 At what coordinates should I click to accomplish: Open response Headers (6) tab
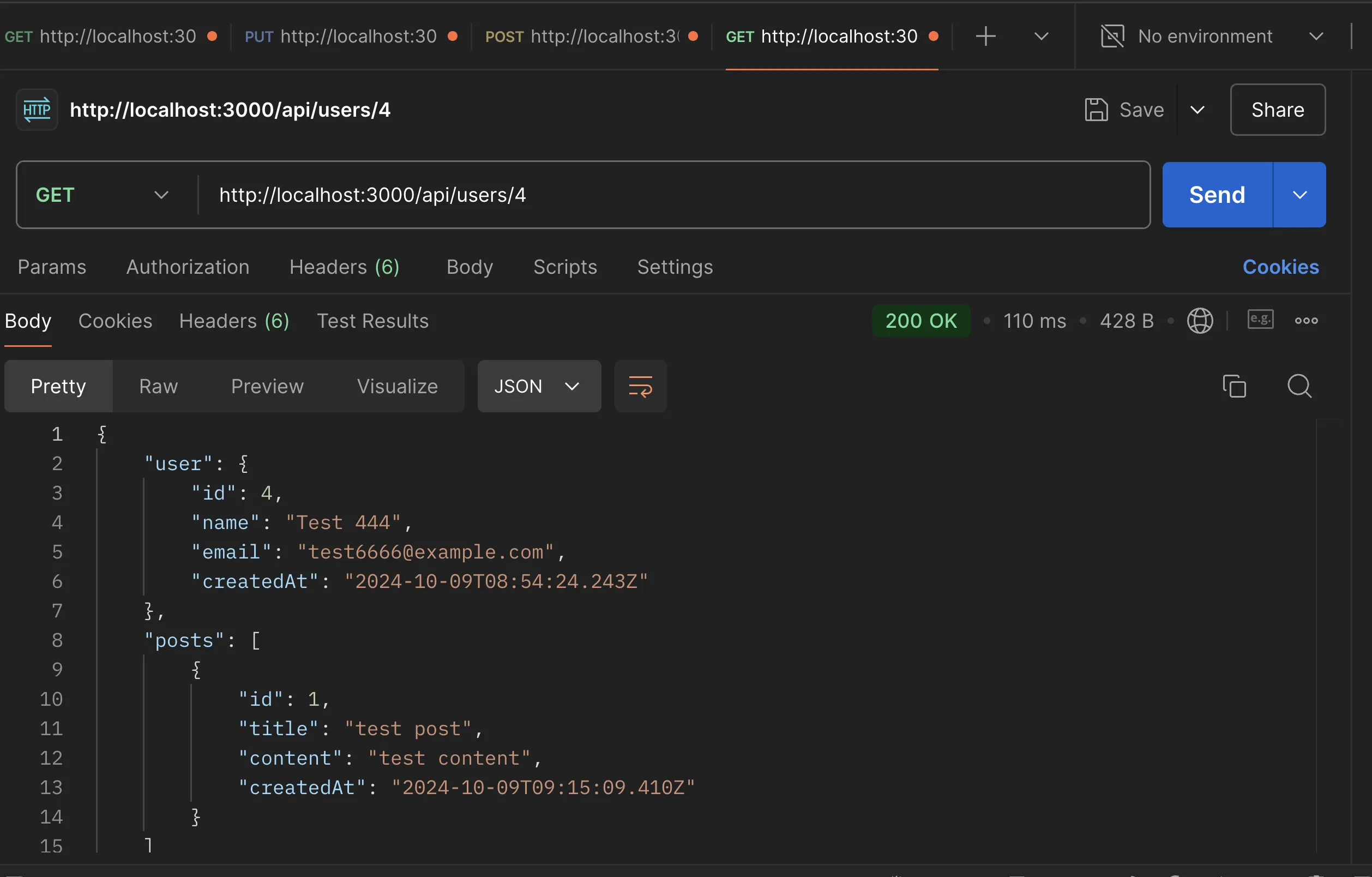pyautogui.click(x=234, y=321)
